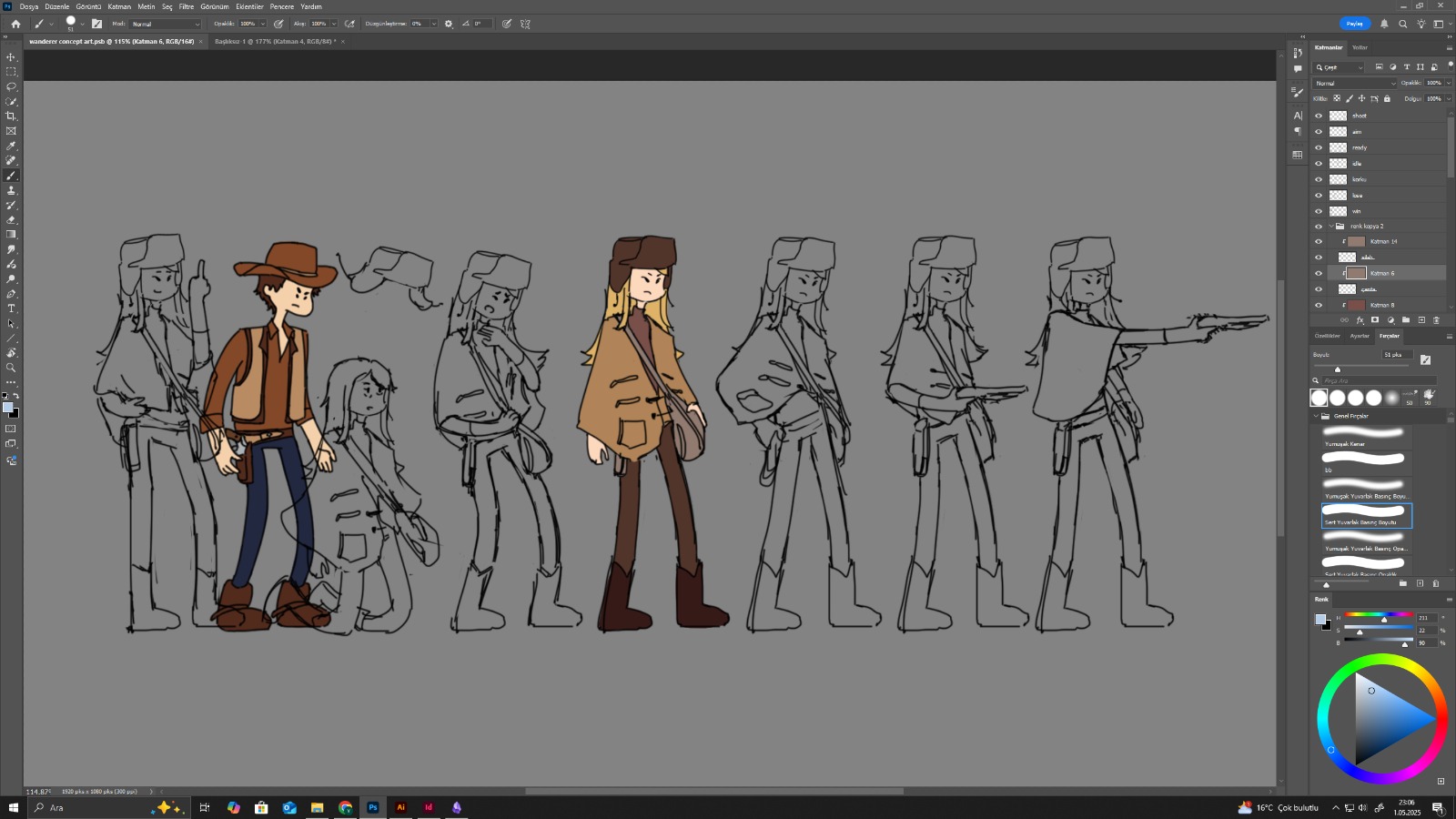1456x819 pixels.
Task: Open the Katman menu
Action: pos(119,6)
